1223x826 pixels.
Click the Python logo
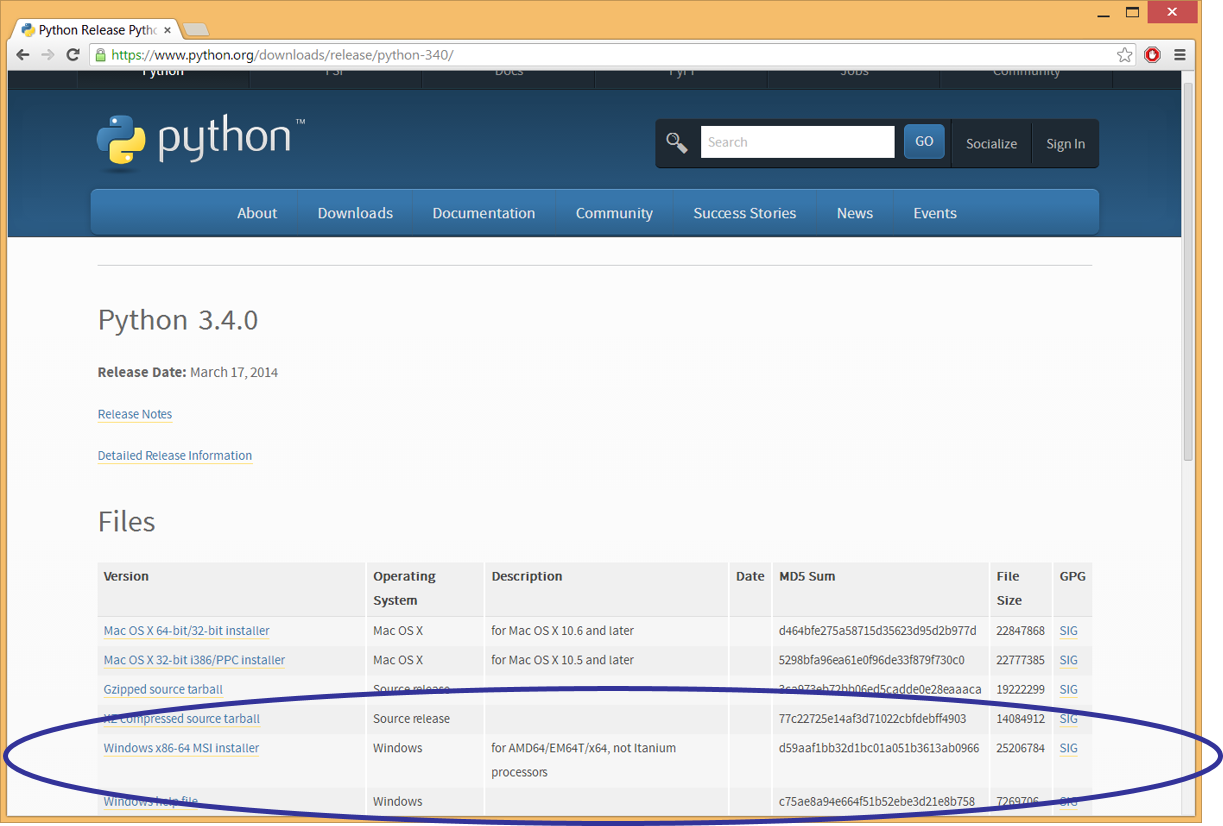coord(201,141)
